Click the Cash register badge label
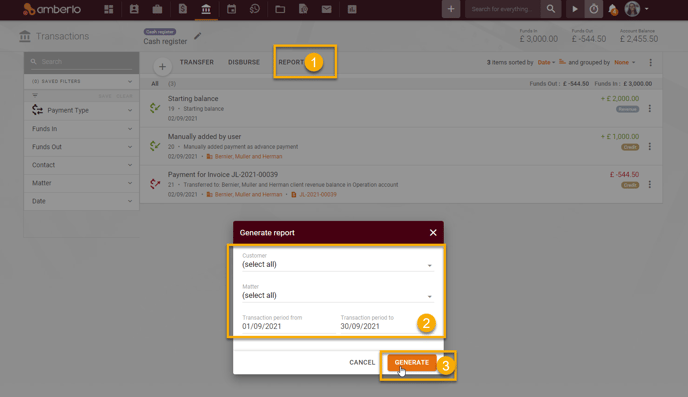The height and width of the screenshot is (397, 688). (x=160, y=32)
